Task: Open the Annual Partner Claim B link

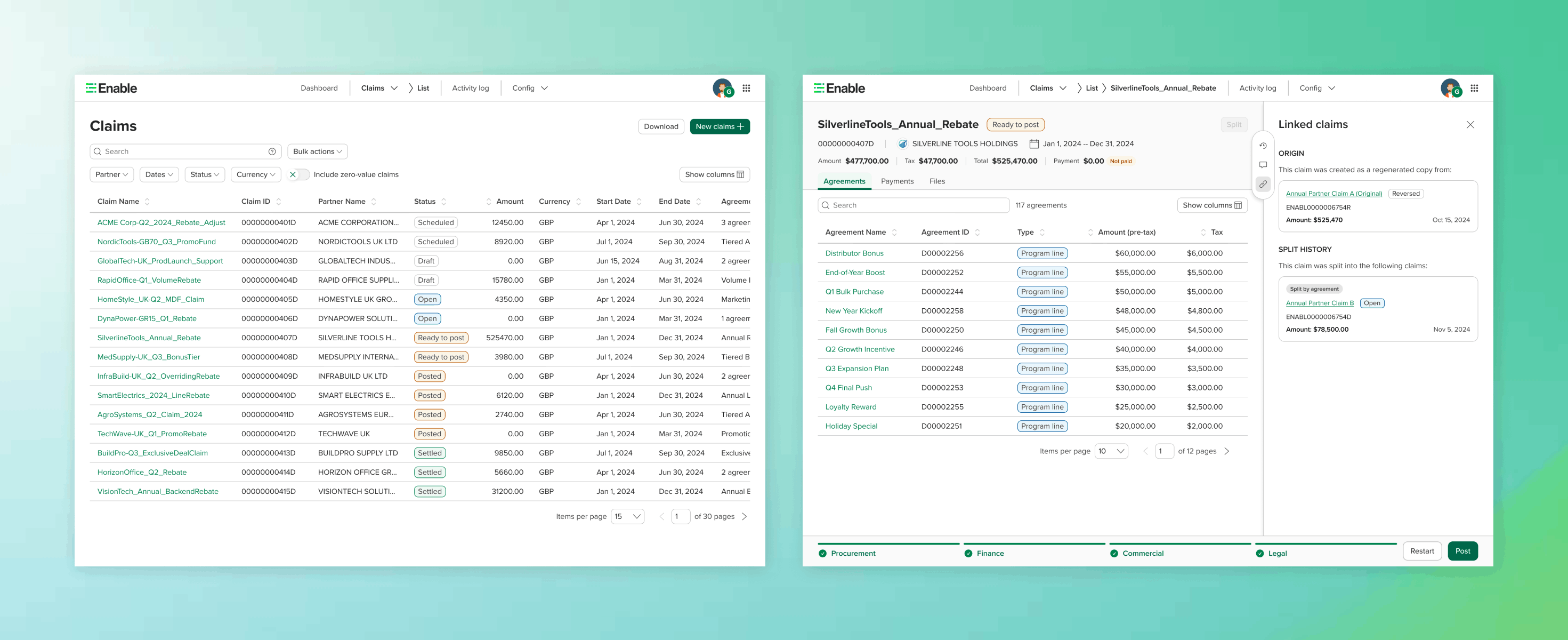Action: (x=1319, y=302)
